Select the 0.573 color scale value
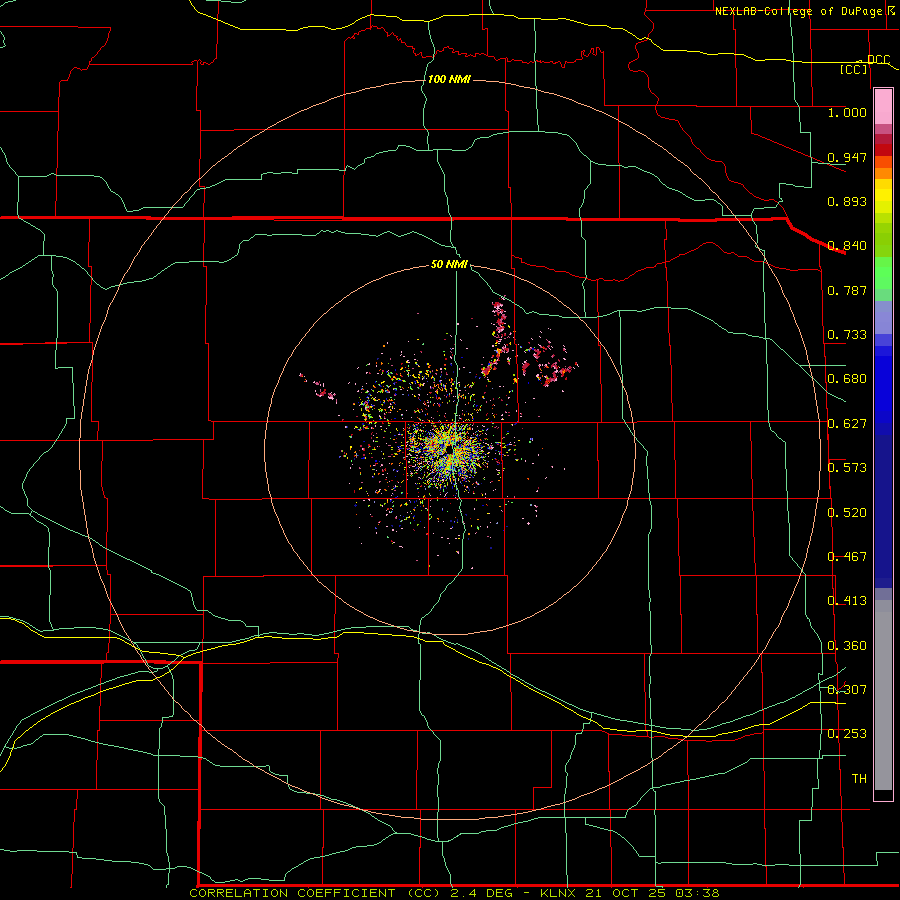 pos(847,468)
